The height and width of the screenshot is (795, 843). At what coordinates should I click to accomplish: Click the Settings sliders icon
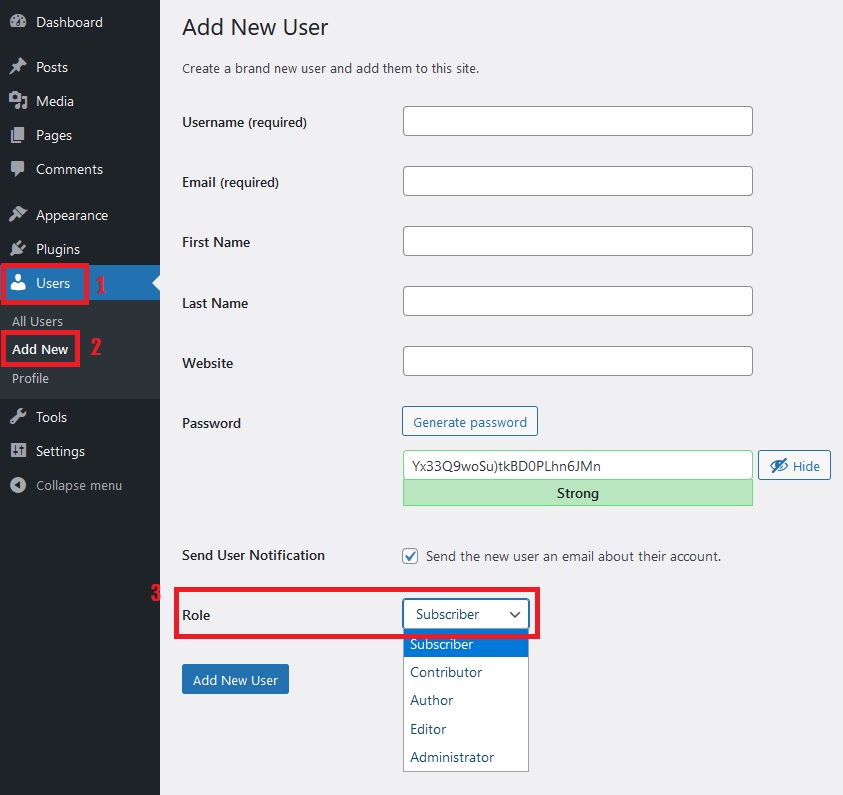[x=18, y=451]
